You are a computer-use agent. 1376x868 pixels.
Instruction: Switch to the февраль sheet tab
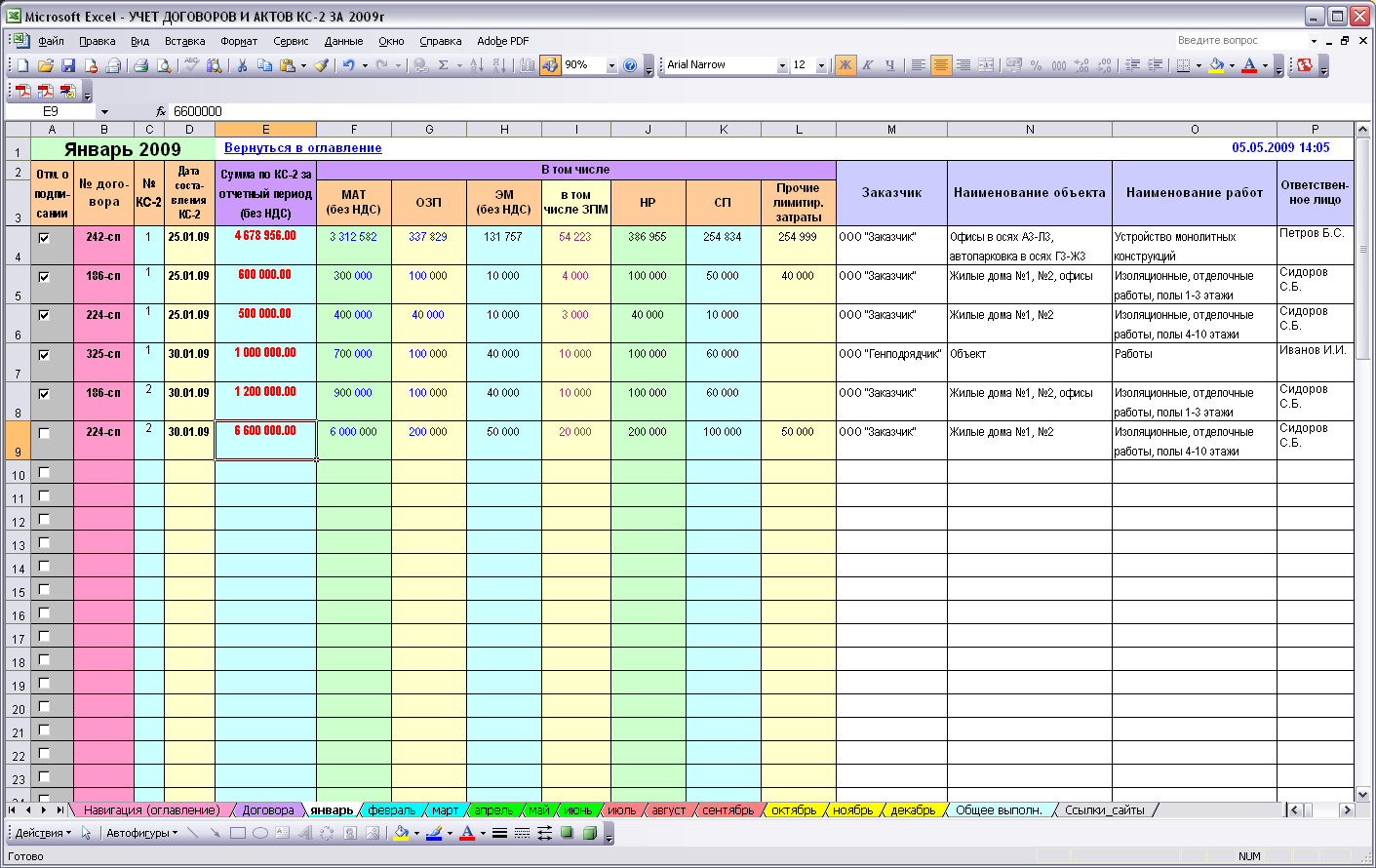(x=391, y=810)
